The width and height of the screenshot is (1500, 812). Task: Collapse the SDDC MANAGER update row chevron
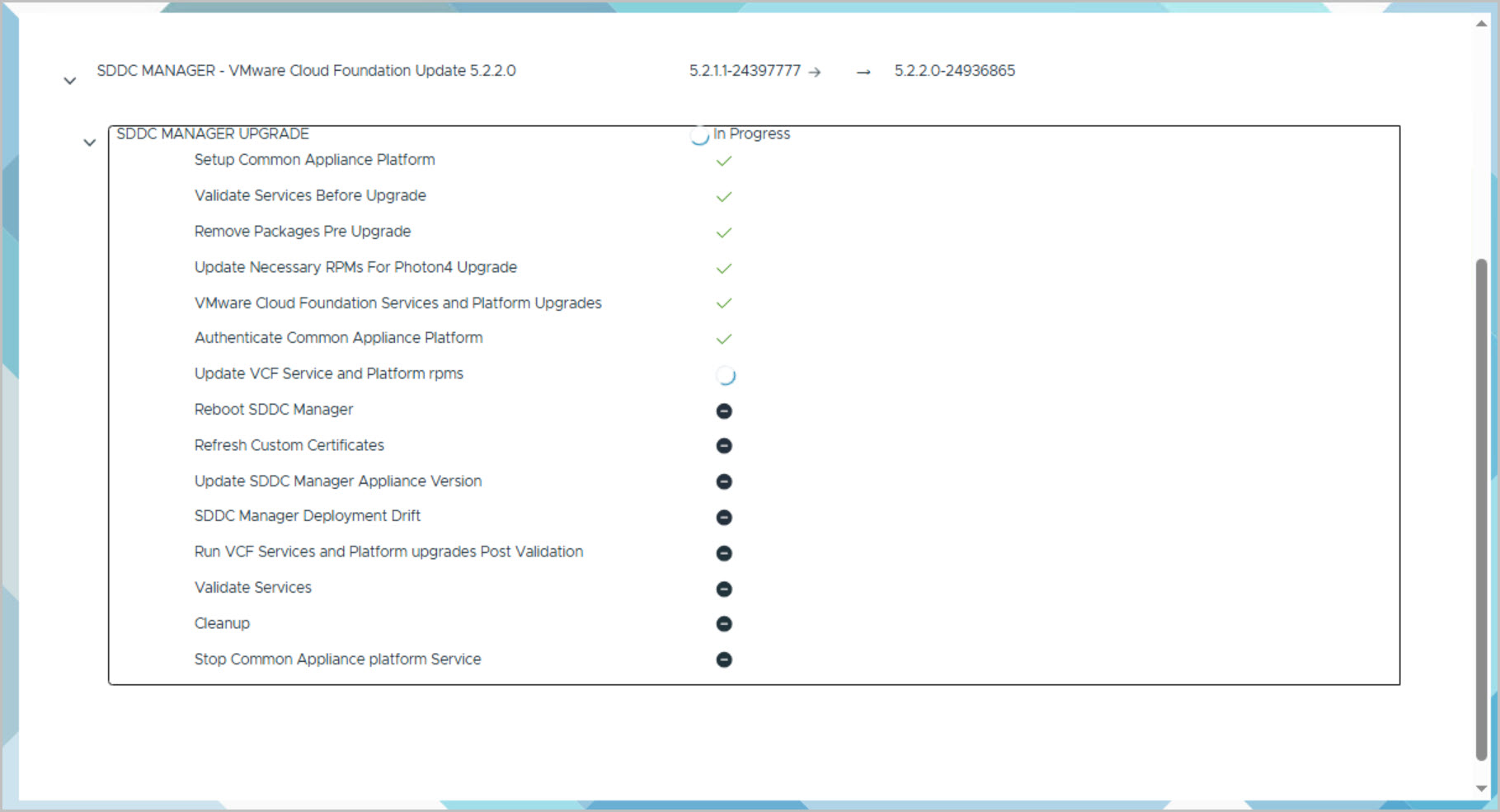(x=70, y=81)
